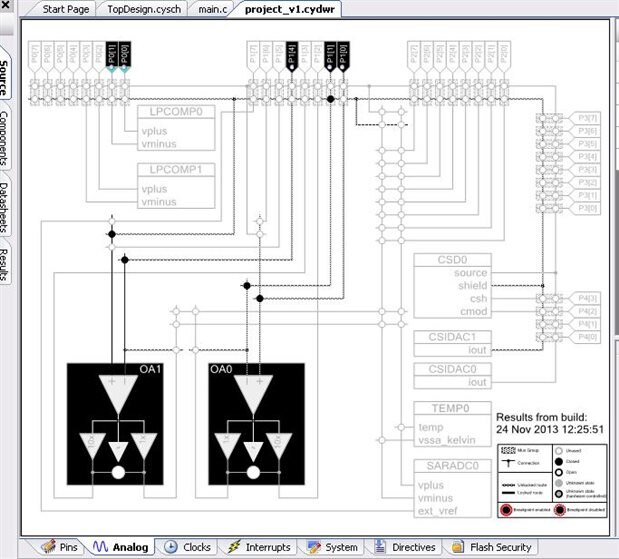The width and height of the screenshot is (619, 559).
Task: Click the CSD0 block
Action: [x=452, y=286]
